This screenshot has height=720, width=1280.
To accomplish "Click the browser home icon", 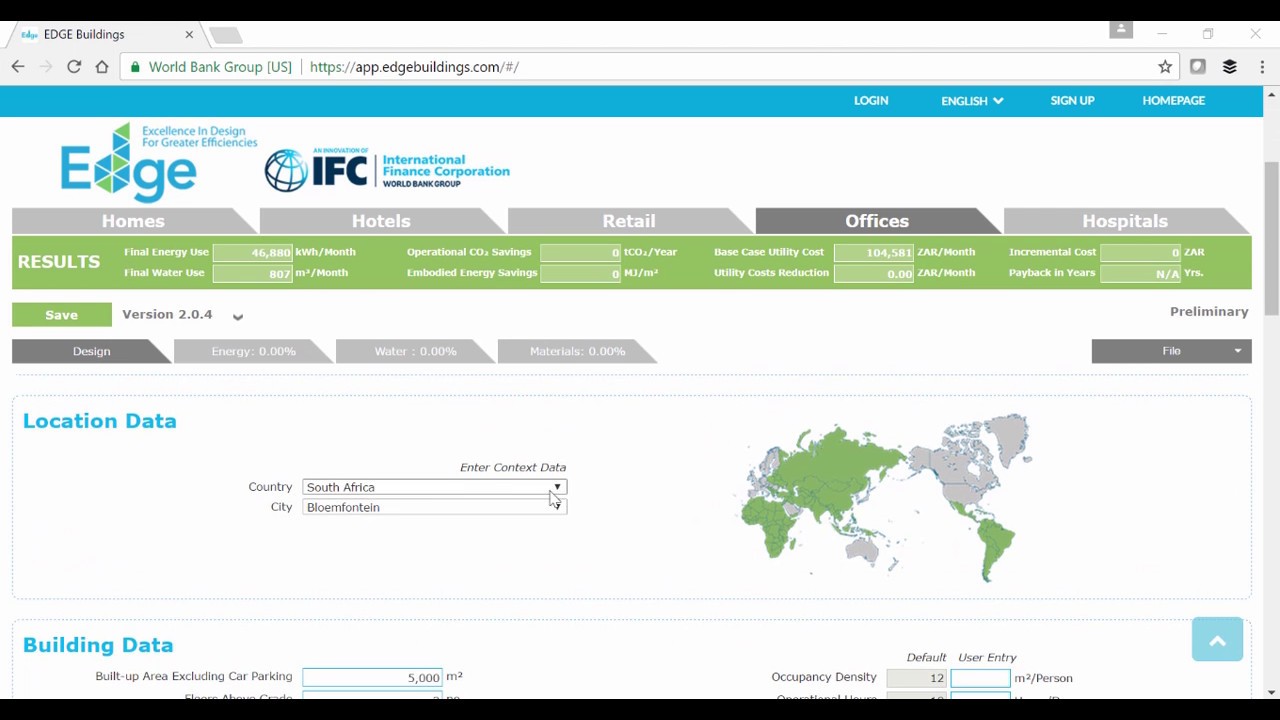I will [x=102, y=67].
